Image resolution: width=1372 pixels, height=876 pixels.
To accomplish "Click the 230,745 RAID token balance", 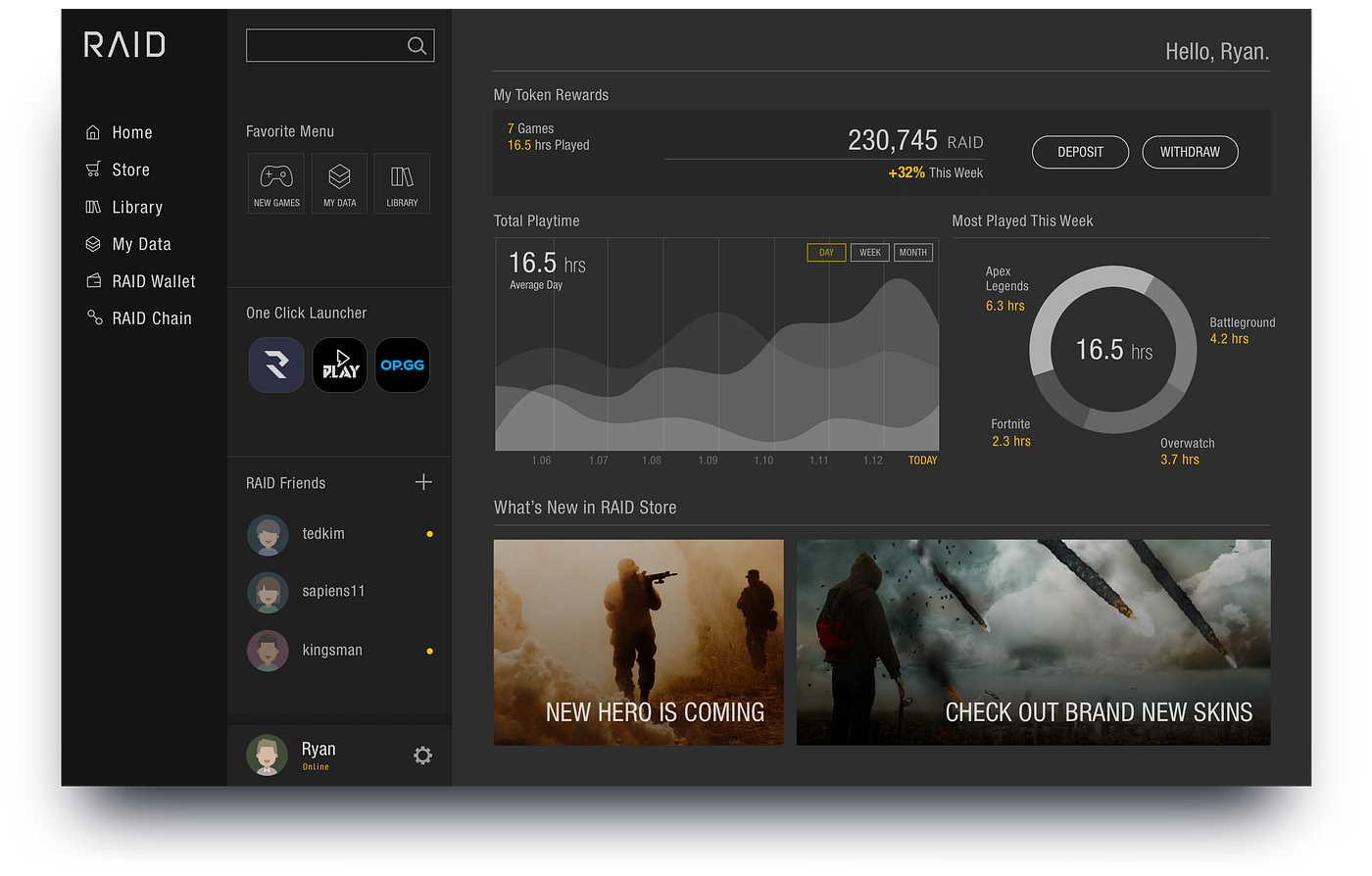I will point(915,141).
